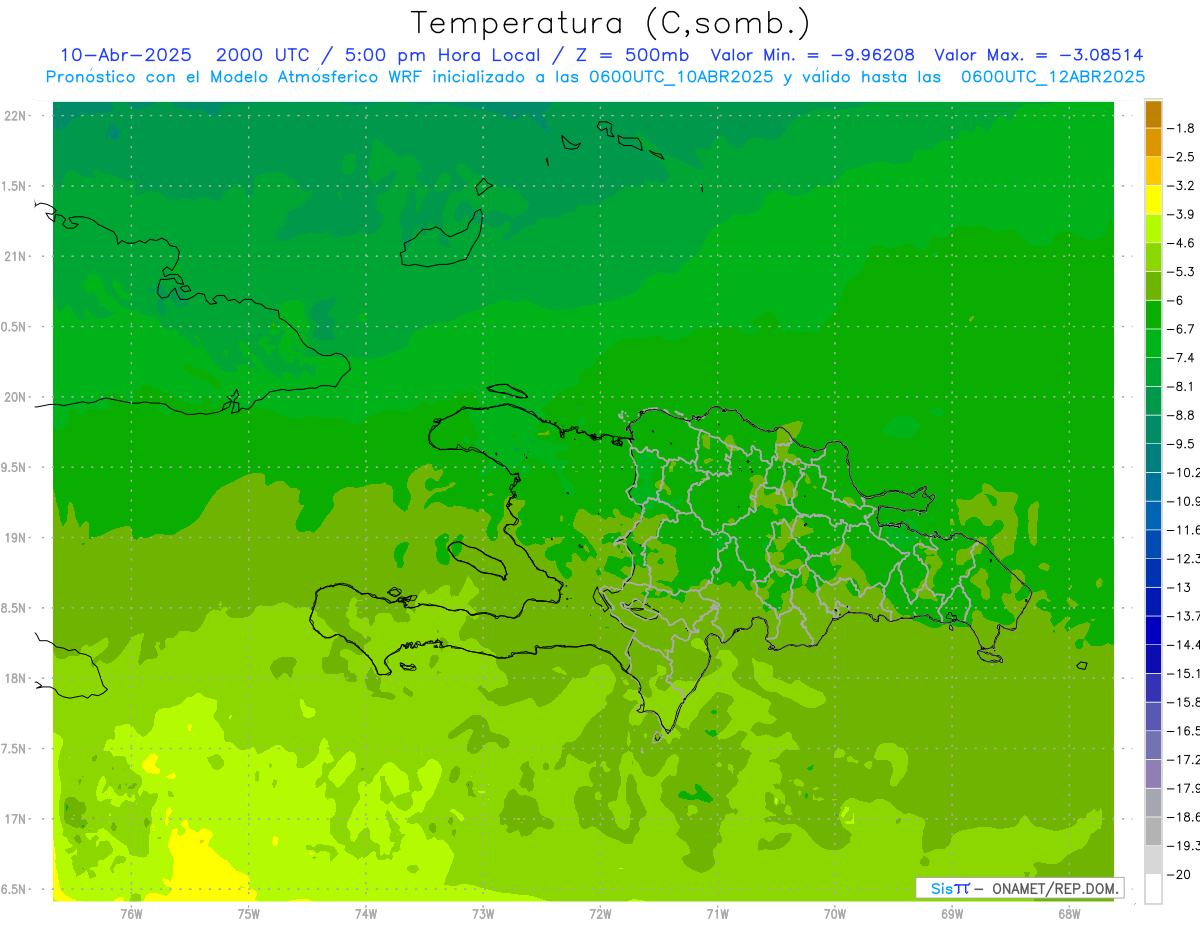Click the '76W' longitude label
The width and height of the screenshot is (1200, 927).
[131, 913]
